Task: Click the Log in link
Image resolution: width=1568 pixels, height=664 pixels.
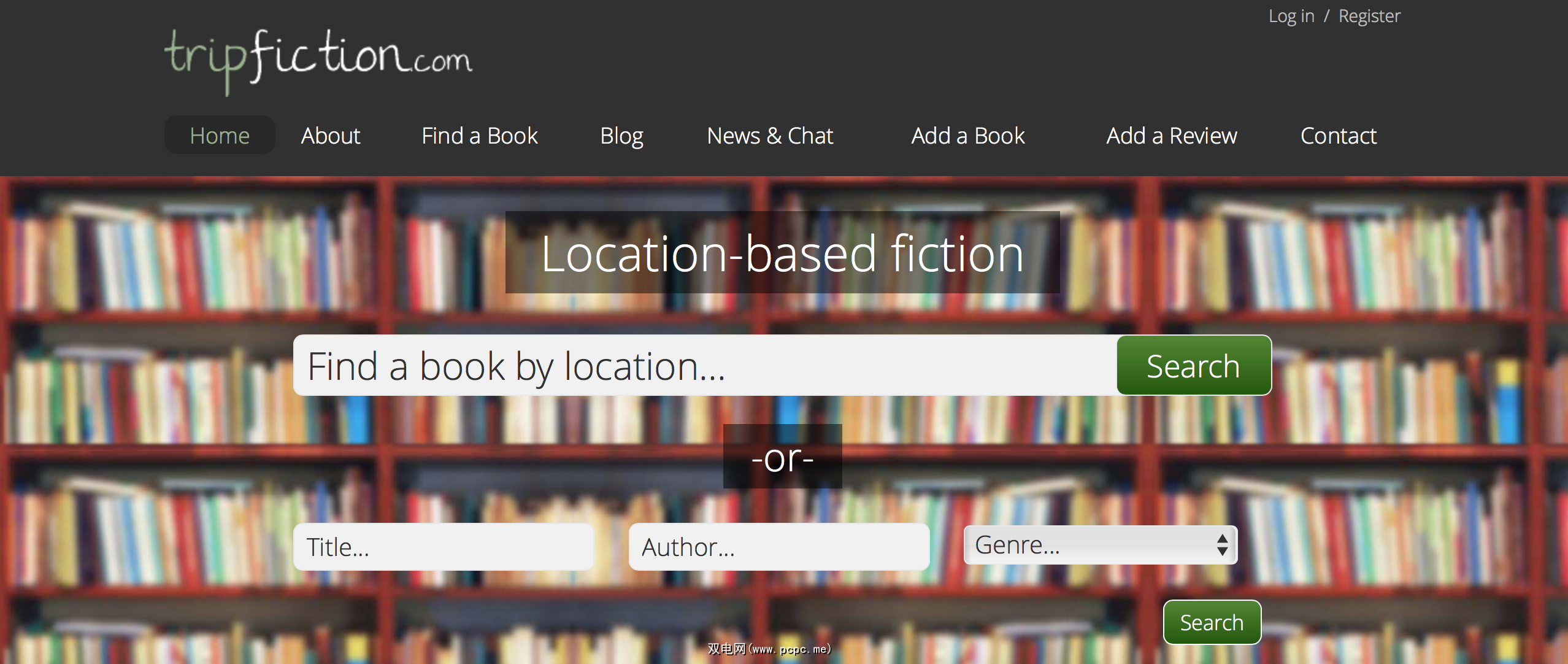Action: point(1291,16)
